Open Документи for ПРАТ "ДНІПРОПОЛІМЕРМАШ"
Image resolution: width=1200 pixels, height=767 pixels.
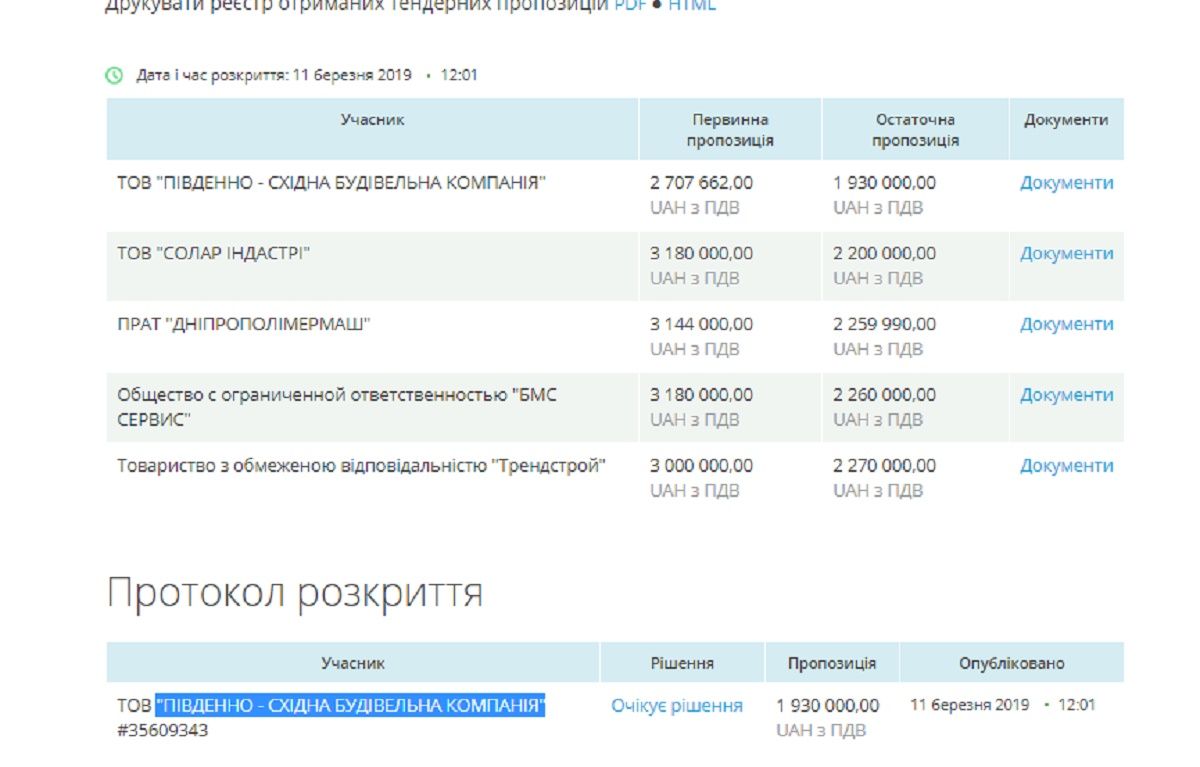(1066, 324)
